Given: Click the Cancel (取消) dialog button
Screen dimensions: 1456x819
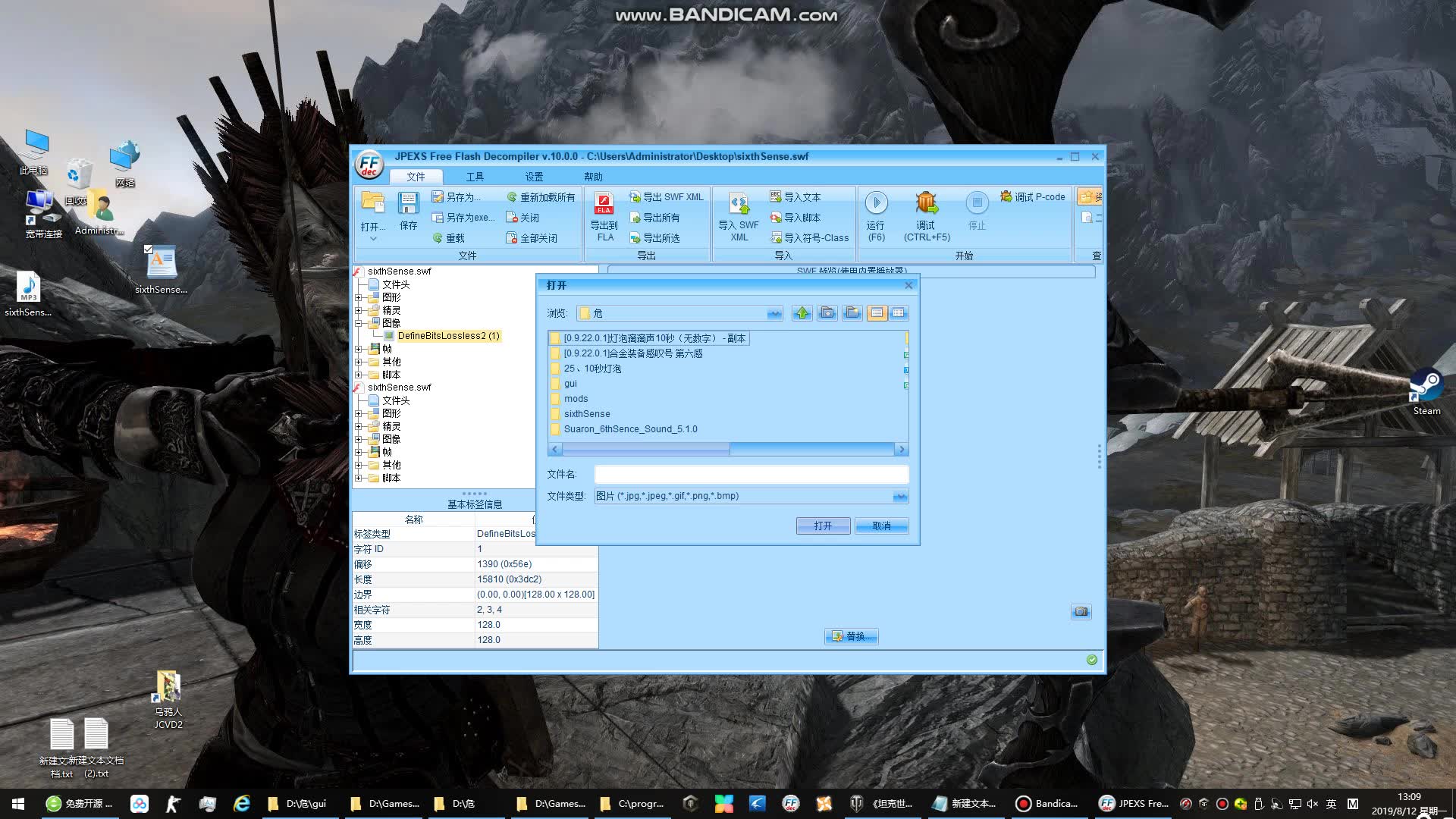Looking at the screenshot, I should coord(881,526).
